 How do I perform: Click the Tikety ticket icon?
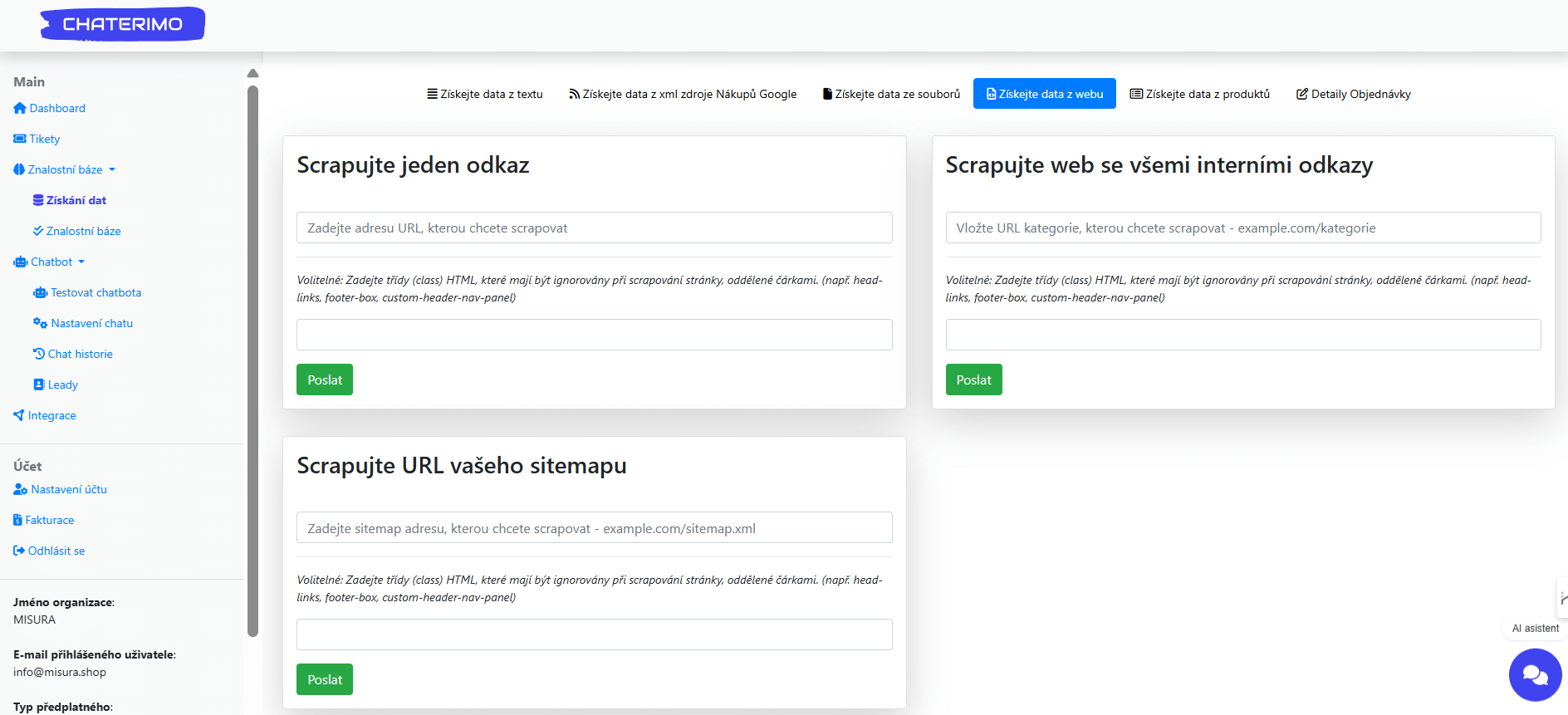(x=20, y=139)
